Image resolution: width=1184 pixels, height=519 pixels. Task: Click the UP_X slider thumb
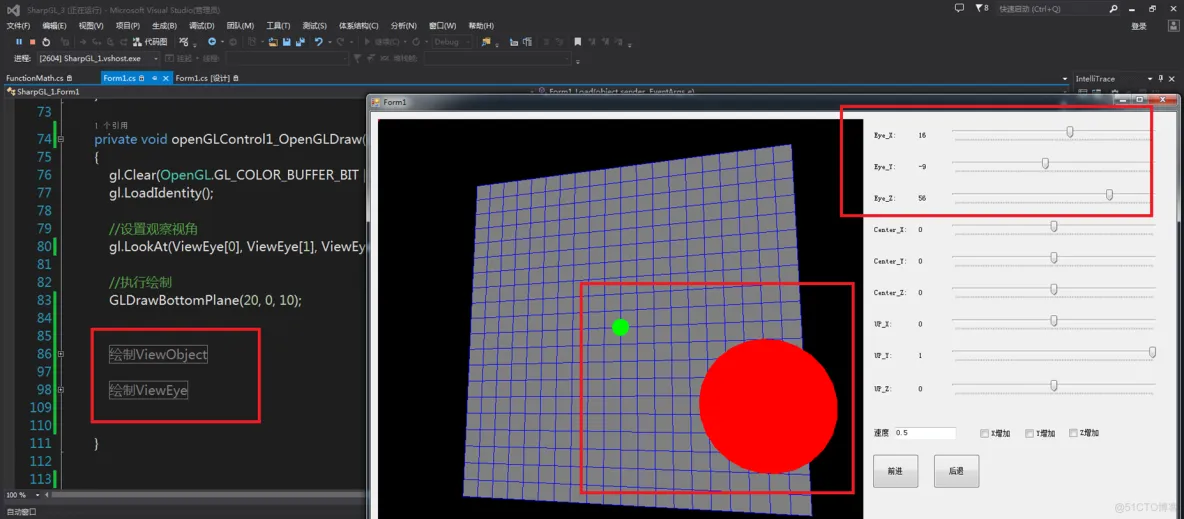[x=1054, y=321]
